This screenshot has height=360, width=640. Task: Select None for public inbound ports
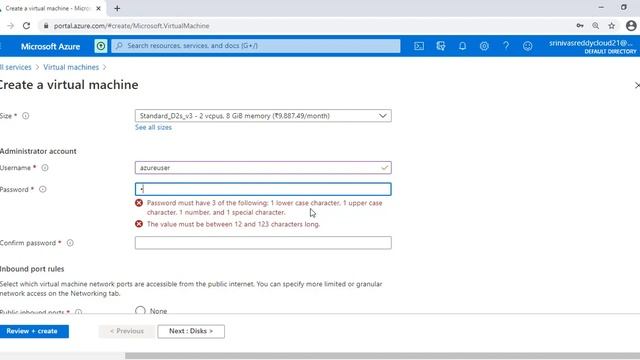[x=140, y=311]
